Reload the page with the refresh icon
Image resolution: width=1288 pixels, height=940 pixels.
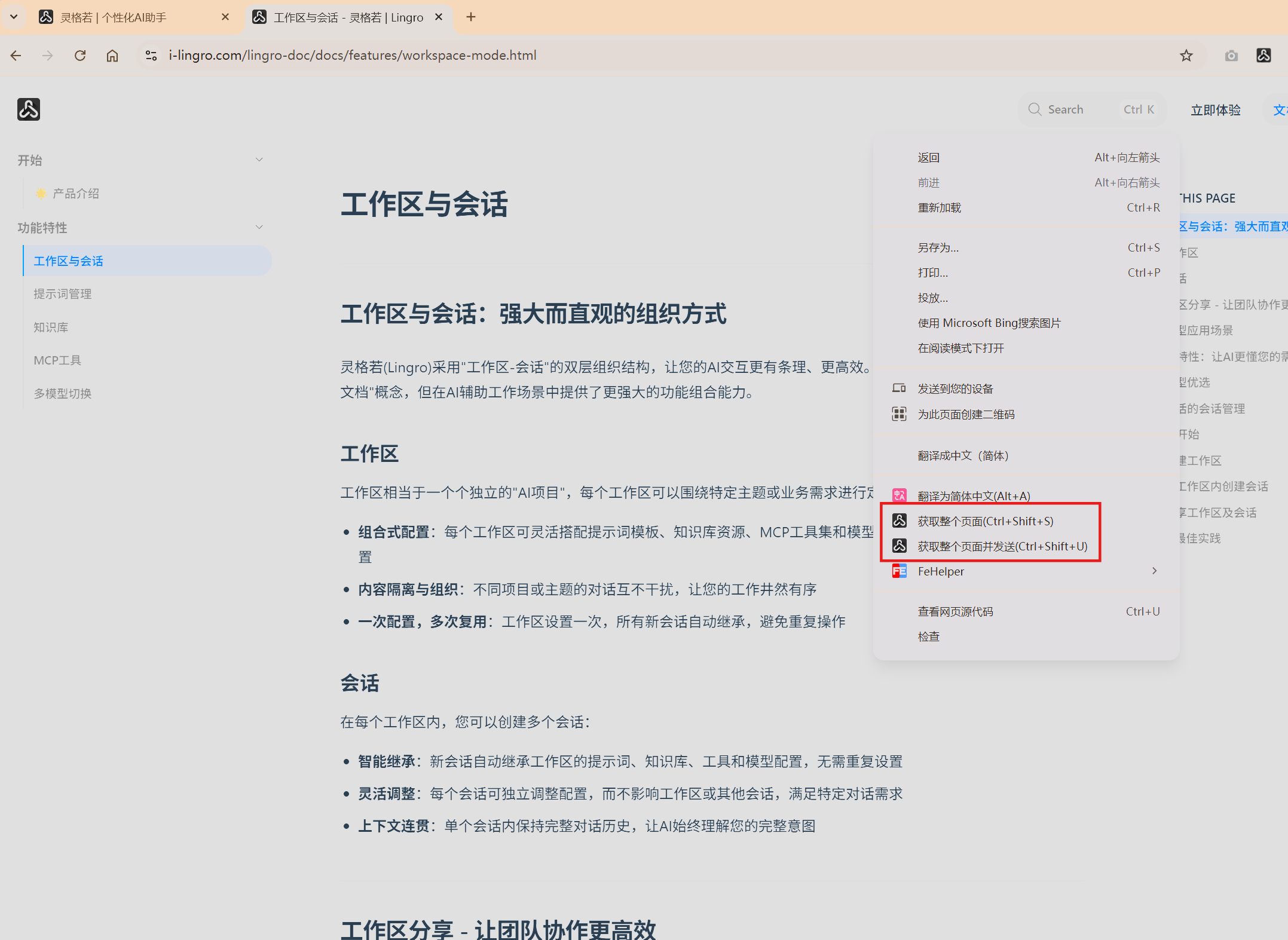(x=80, y=55)
